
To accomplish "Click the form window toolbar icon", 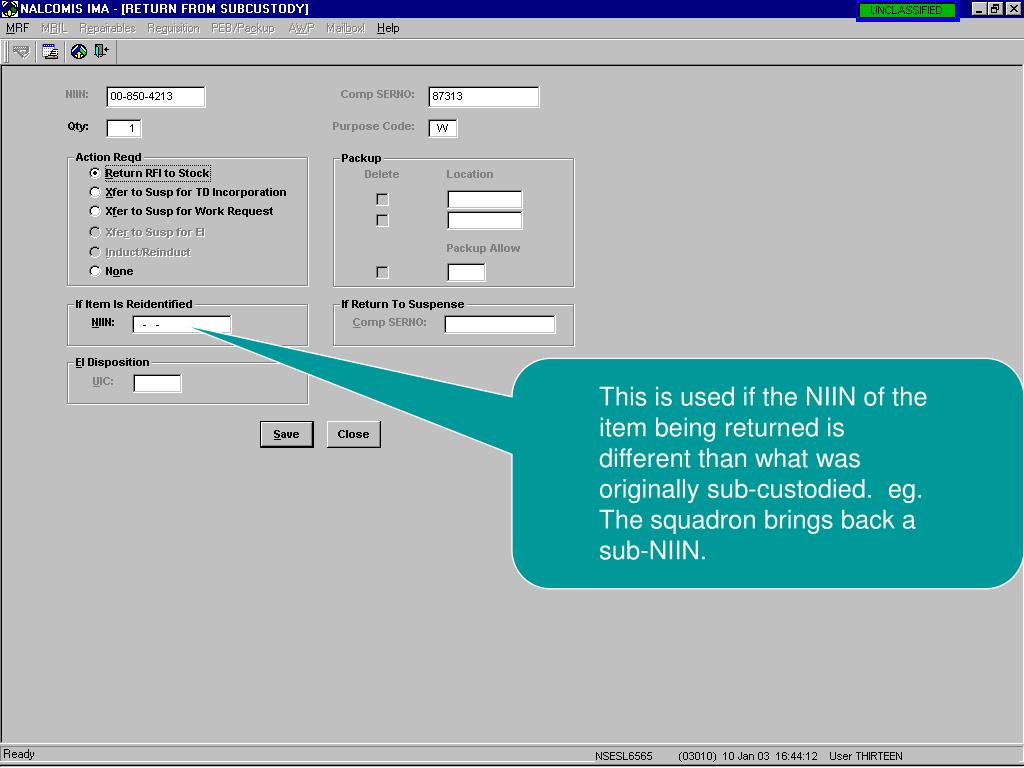I will (x=50, y=52).
